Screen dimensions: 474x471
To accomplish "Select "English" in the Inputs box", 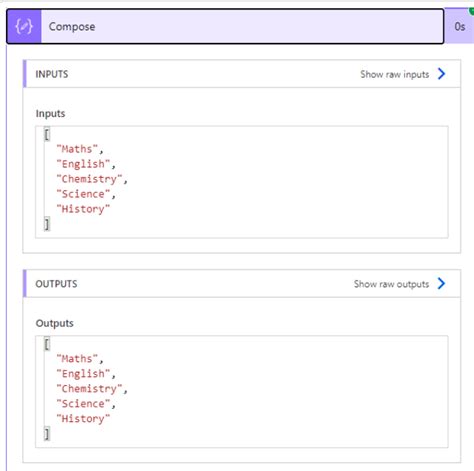I will tap(83, 164).
